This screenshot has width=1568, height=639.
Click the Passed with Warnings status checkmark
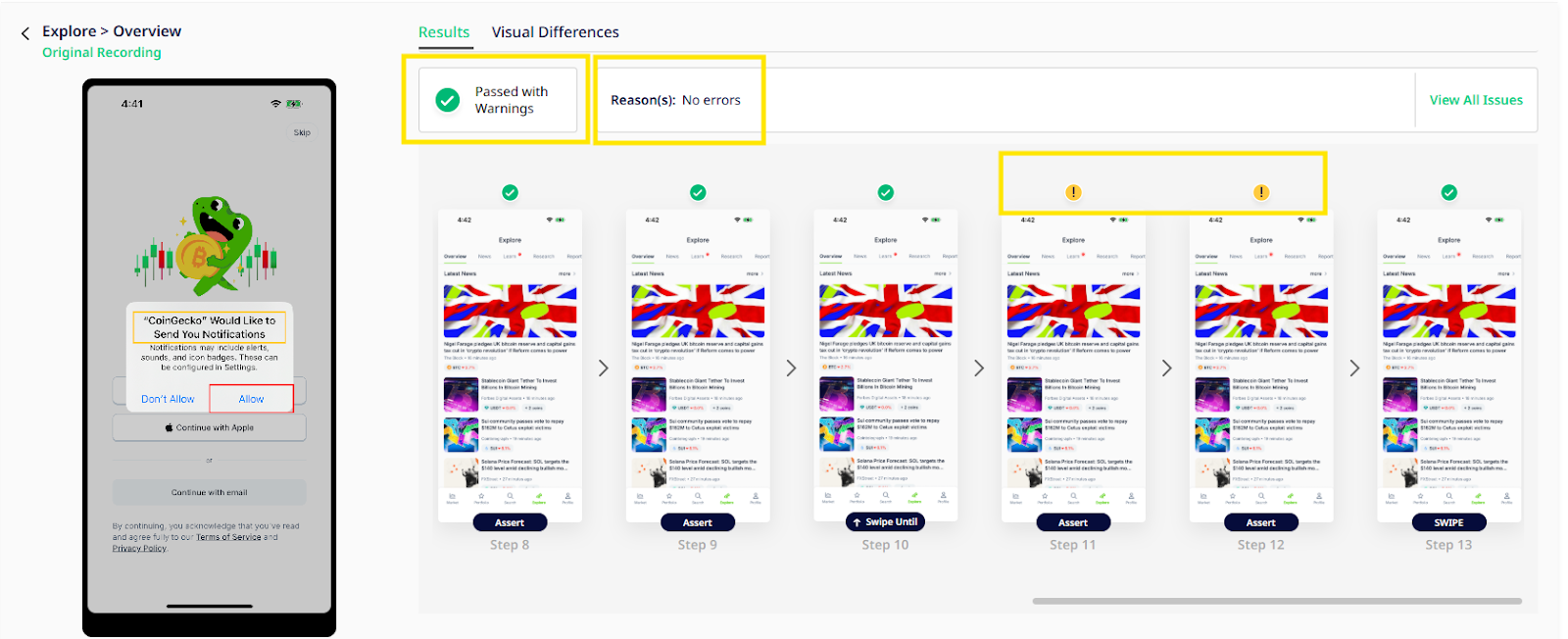coord(448,100)
